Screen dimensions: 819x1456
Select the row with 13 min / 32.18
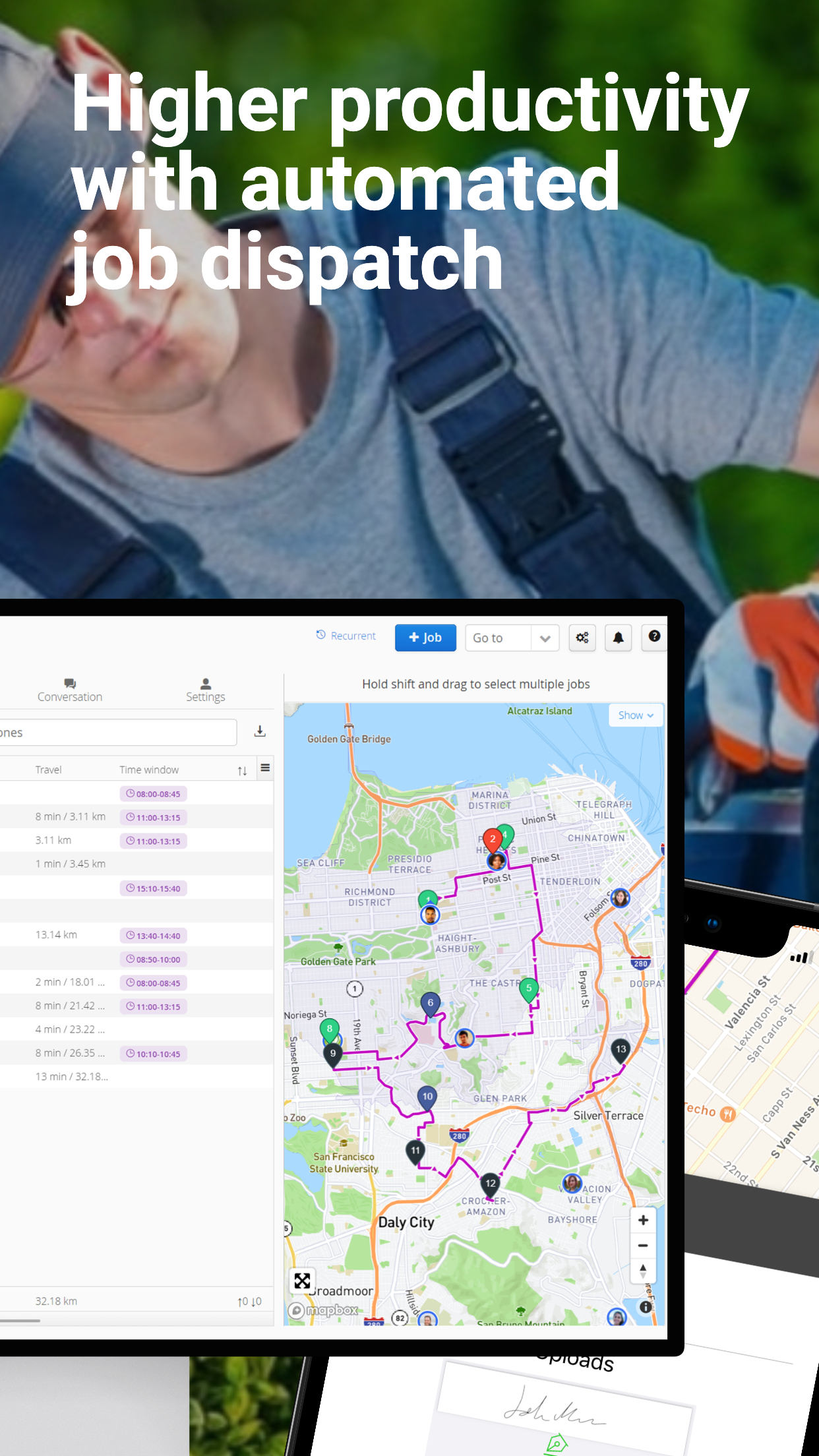136,1077
